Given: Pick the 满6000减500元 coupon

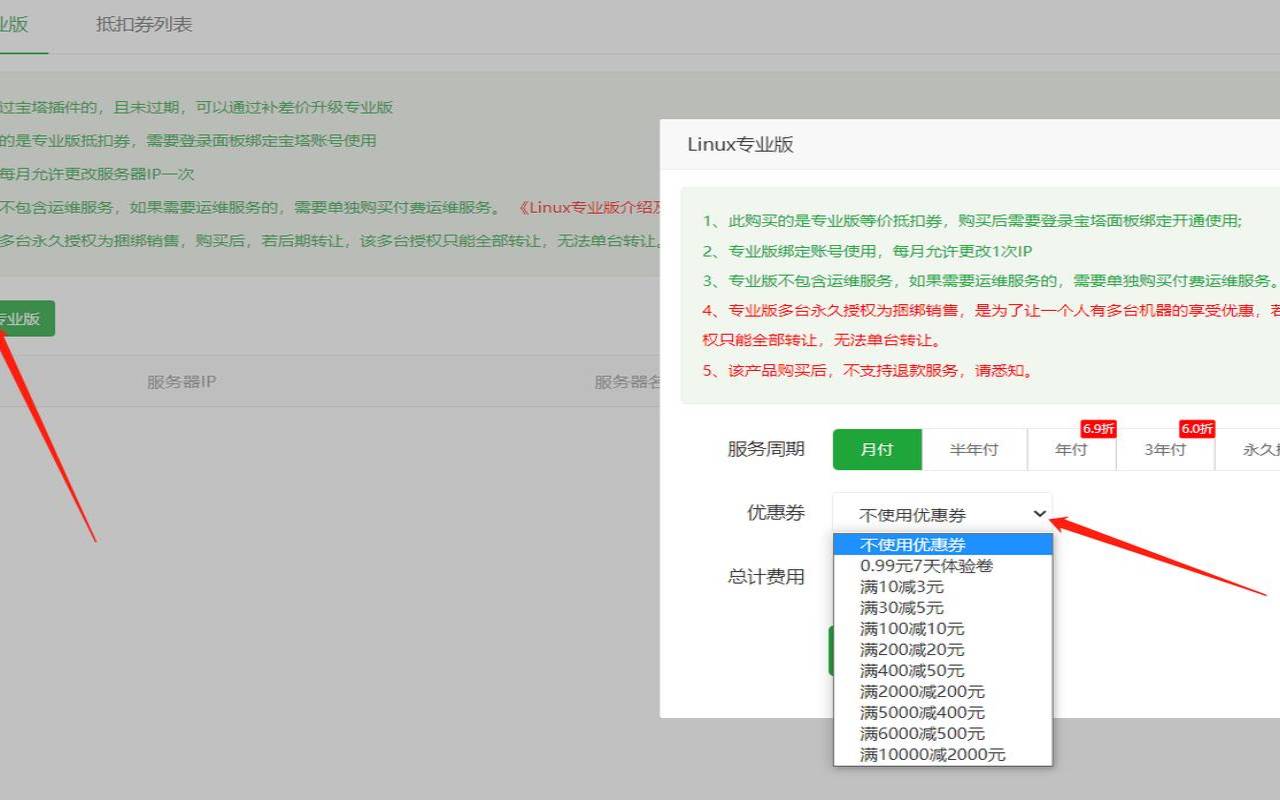Looking at the screenshot, I should (x=943, y=733).
